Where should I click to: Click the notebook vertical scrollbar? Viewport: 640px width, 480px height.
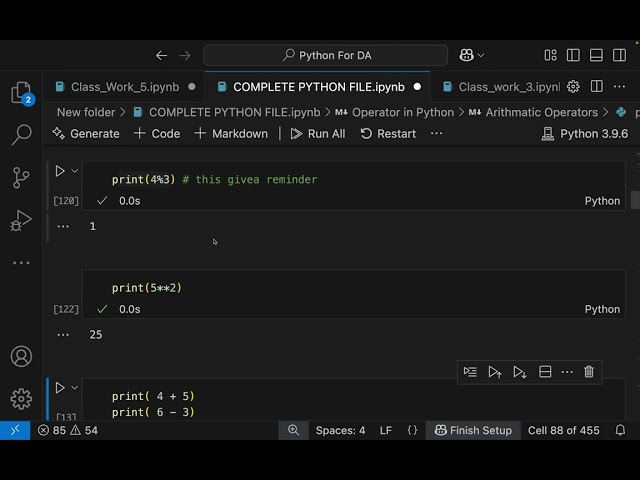636,200
